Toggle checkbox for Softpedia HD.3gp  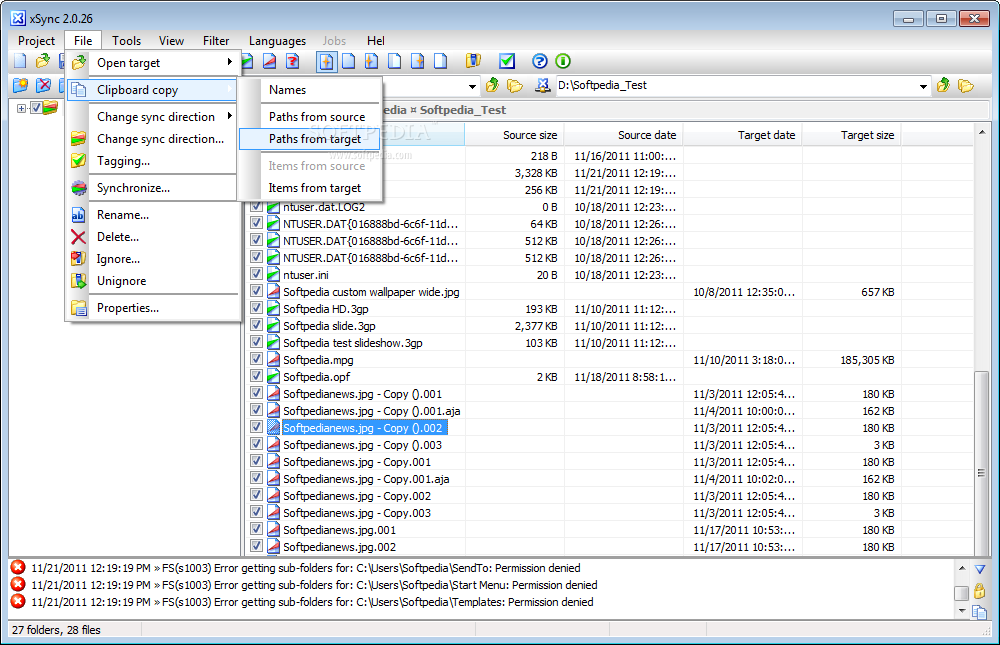pos(256,308)
